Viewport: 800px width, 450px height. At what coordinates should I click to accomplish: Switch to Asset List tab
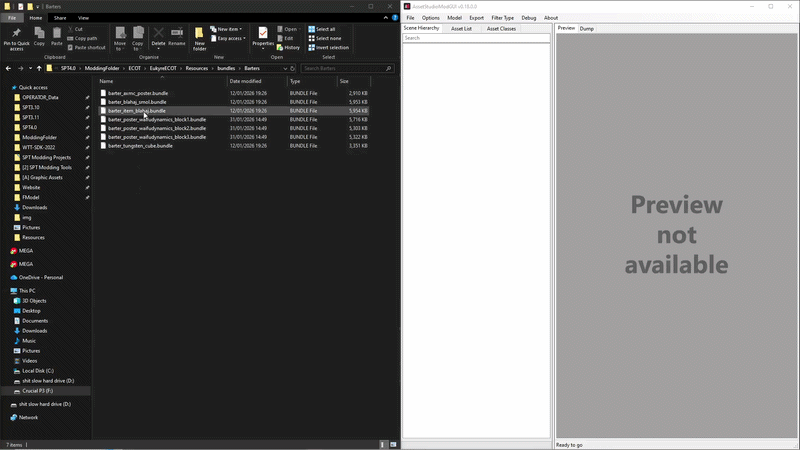(x=461, y=29)
